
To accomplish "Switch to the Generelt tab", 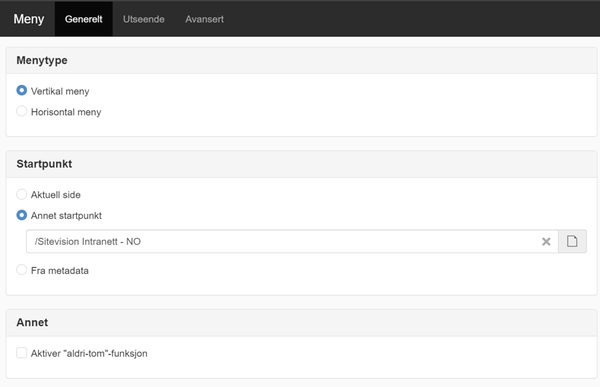I will pos(83,19).
